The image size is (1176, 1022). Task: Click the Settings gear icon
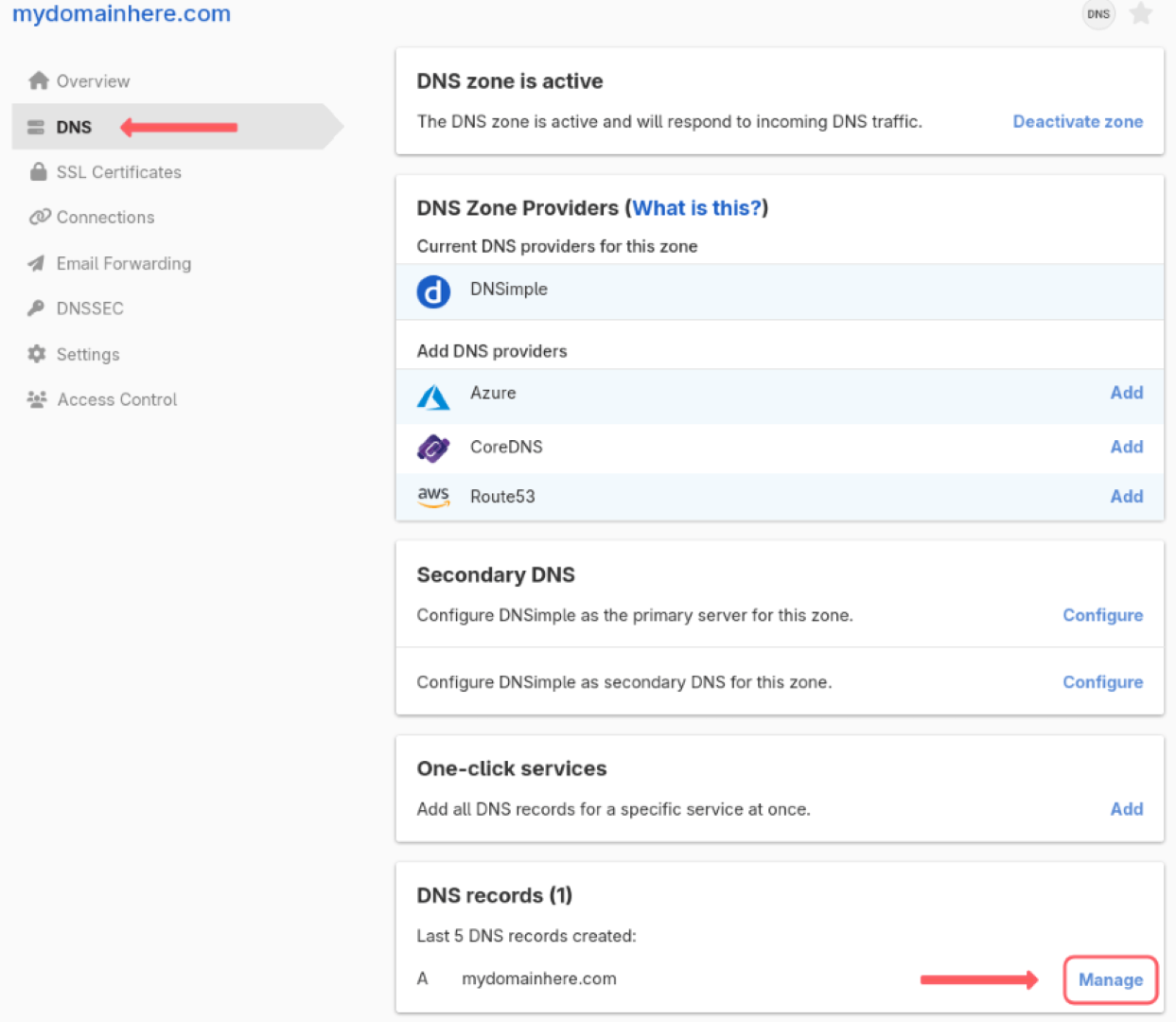click(38, 354)
